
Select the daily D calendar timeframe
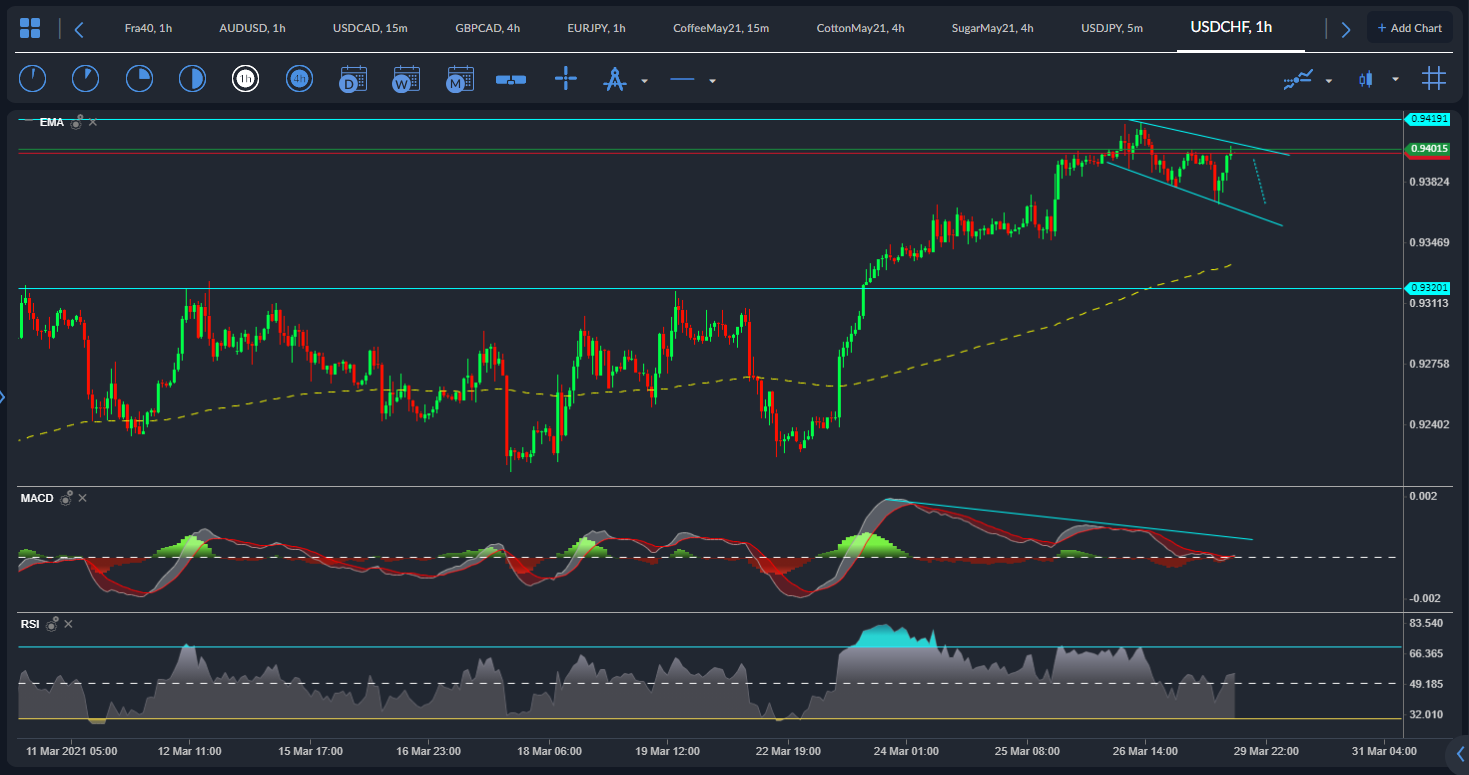point(353,79)
